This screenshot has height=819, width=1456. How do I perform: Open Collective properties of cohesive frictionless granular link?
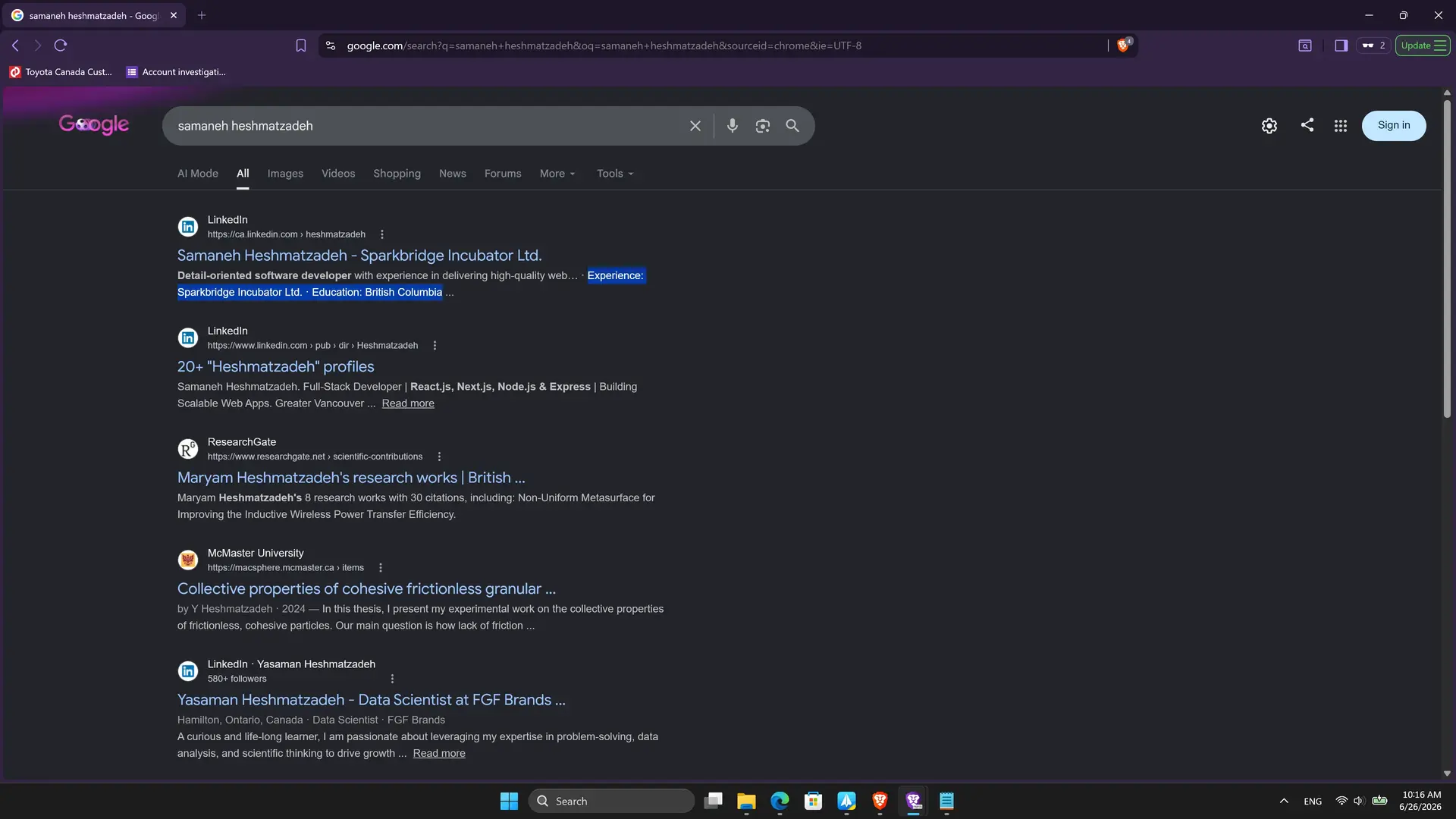(367, 589)
